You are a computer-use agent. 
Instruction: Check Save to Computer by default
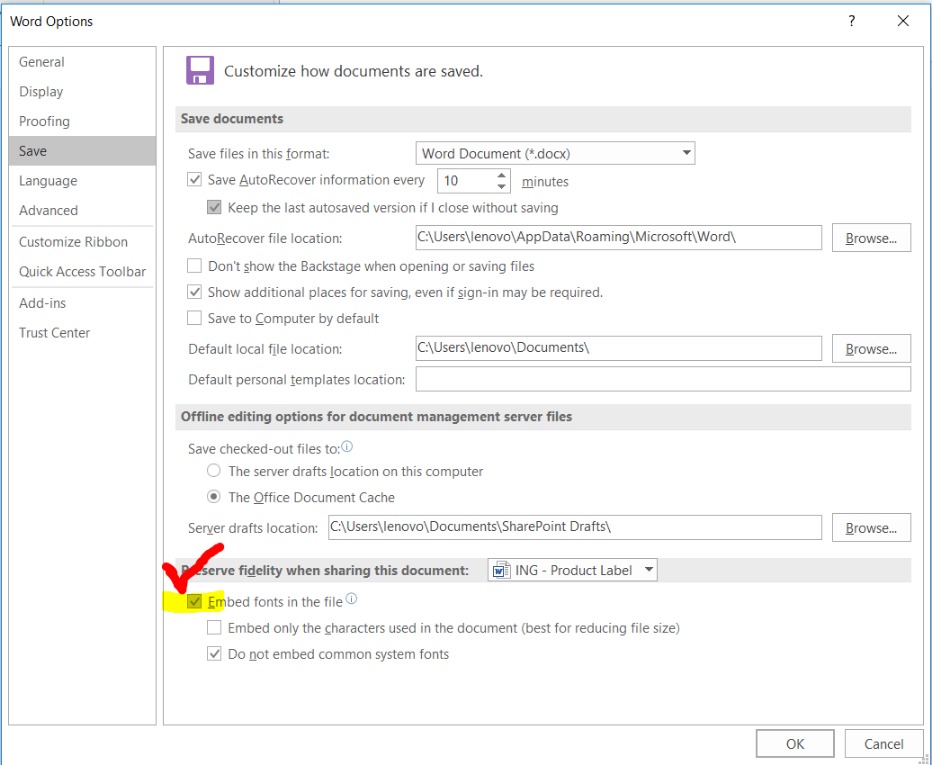coord(195,319)
